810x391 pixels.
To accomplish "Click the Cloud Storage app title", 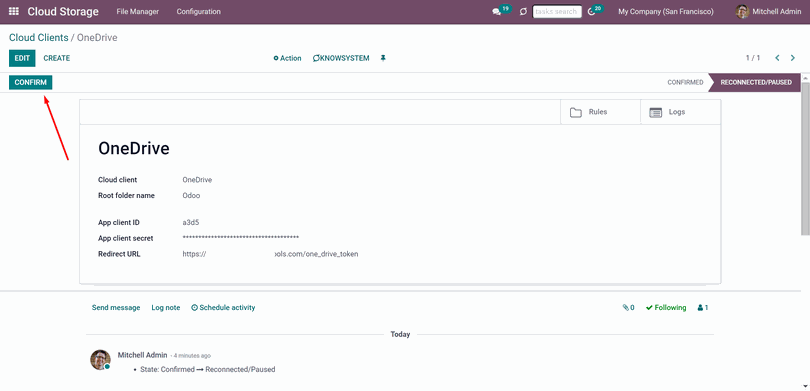I will point(63,11).
